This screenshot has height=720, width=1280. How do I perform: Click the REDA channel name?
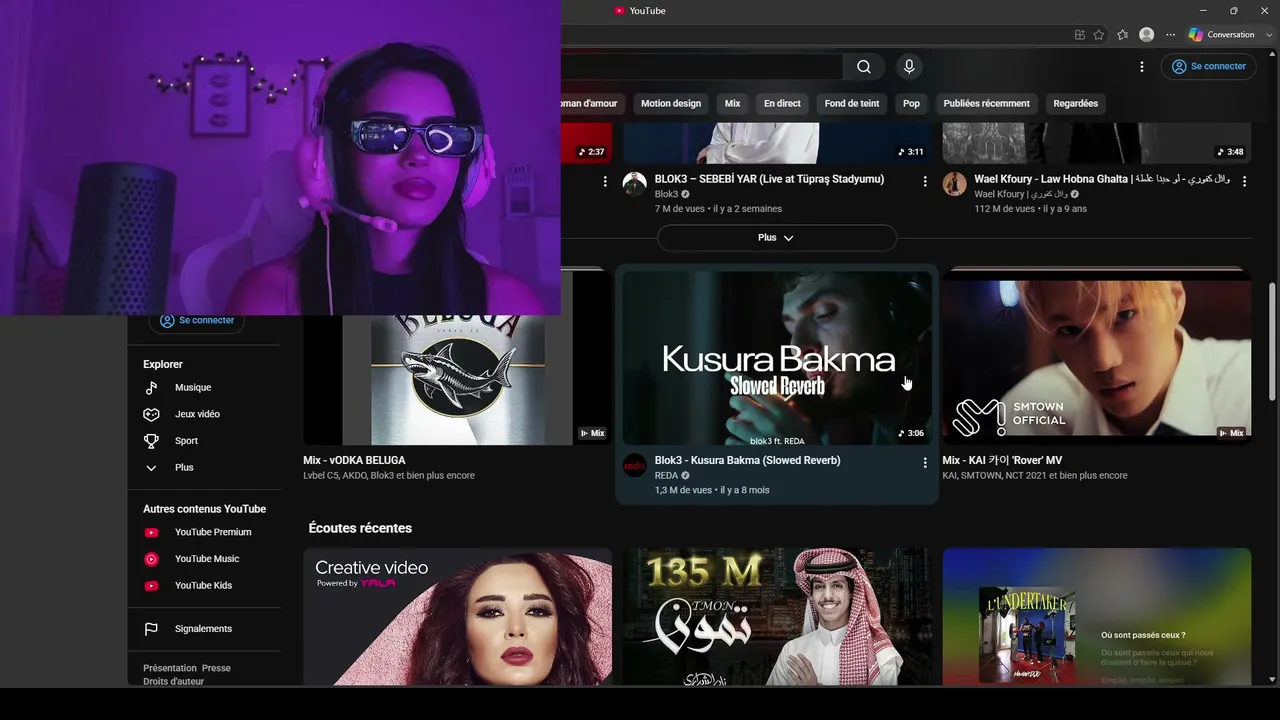[666, 476]
